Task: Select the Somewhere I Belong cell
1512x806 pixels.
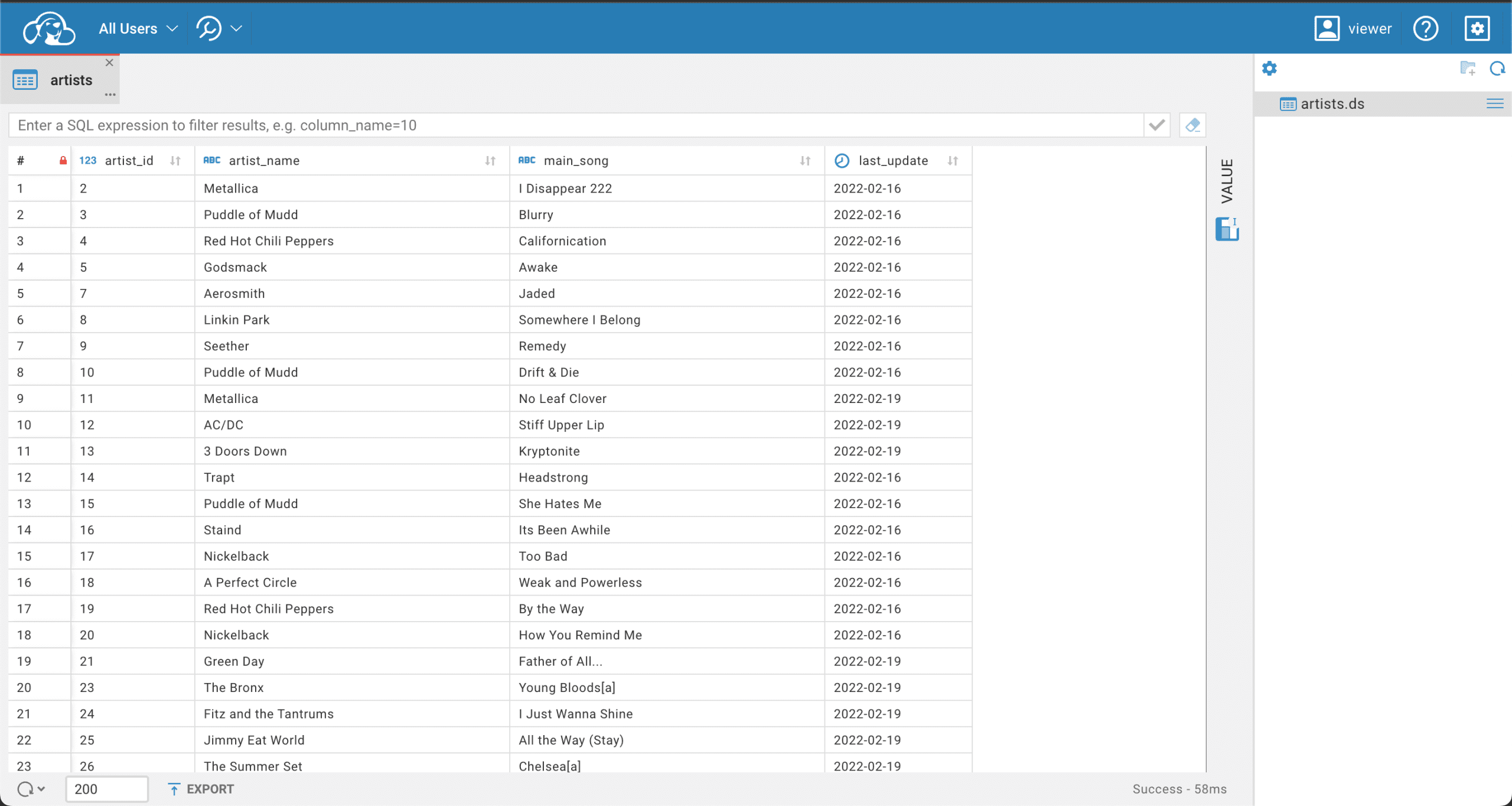Action: (667, 320)
